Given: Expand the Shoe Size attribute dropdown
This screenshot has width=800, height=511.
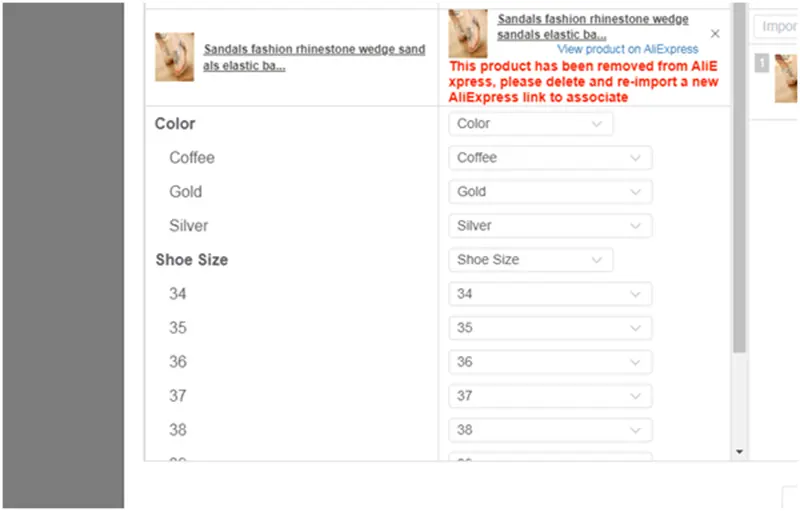Looking at the screenshot, I should coord(531,260).
